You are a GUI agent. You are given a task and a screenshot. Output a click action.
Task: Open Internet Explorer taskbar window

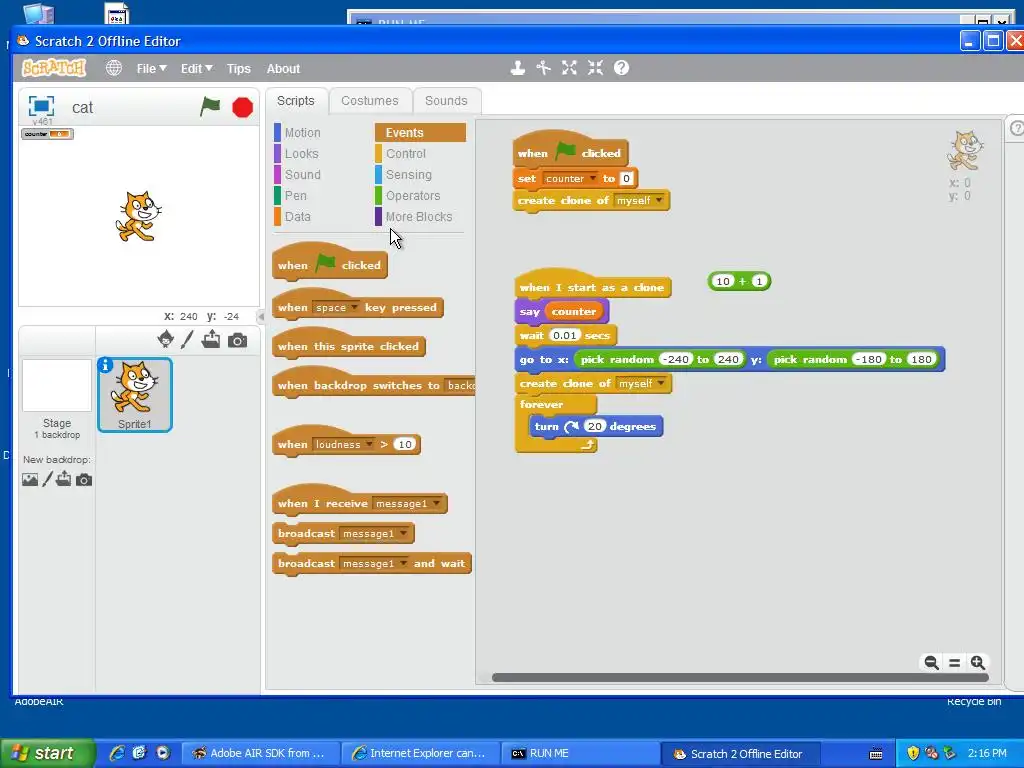pos(421,754)
